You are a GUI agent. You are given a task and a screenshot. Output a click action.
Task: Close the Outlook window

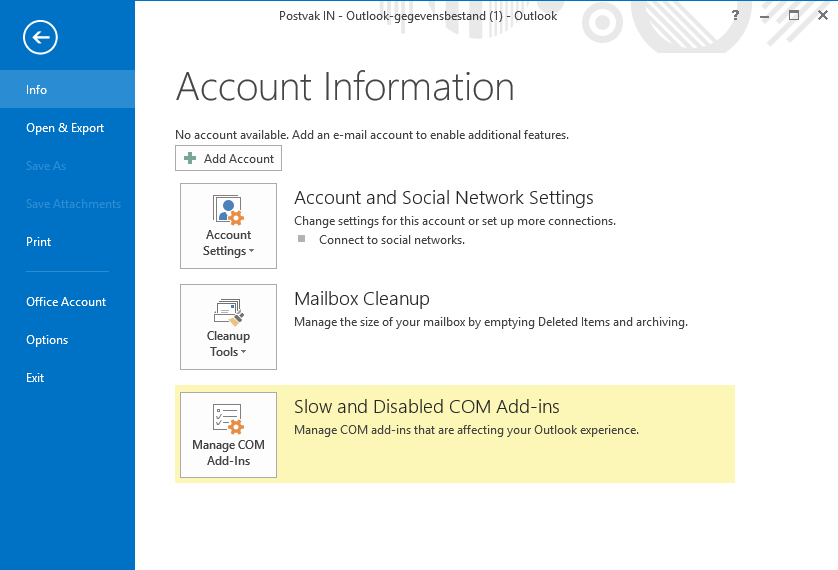click(x=823, y=15)
